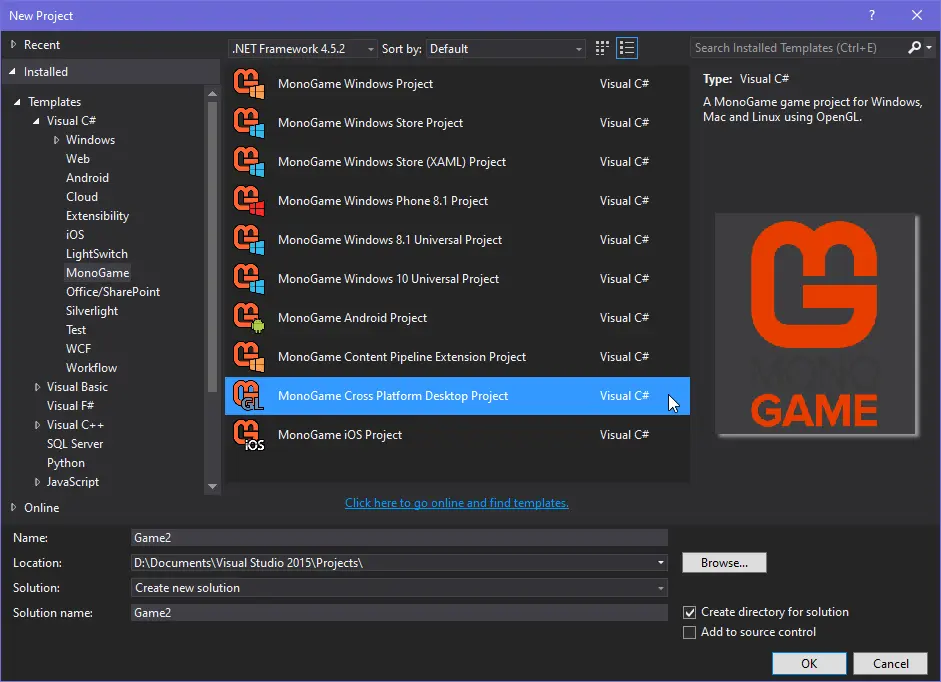Screen dimensions: 941x682
Task: Click the Windows 8.1 Universal Project icon
Action: (x=249, y=240)
